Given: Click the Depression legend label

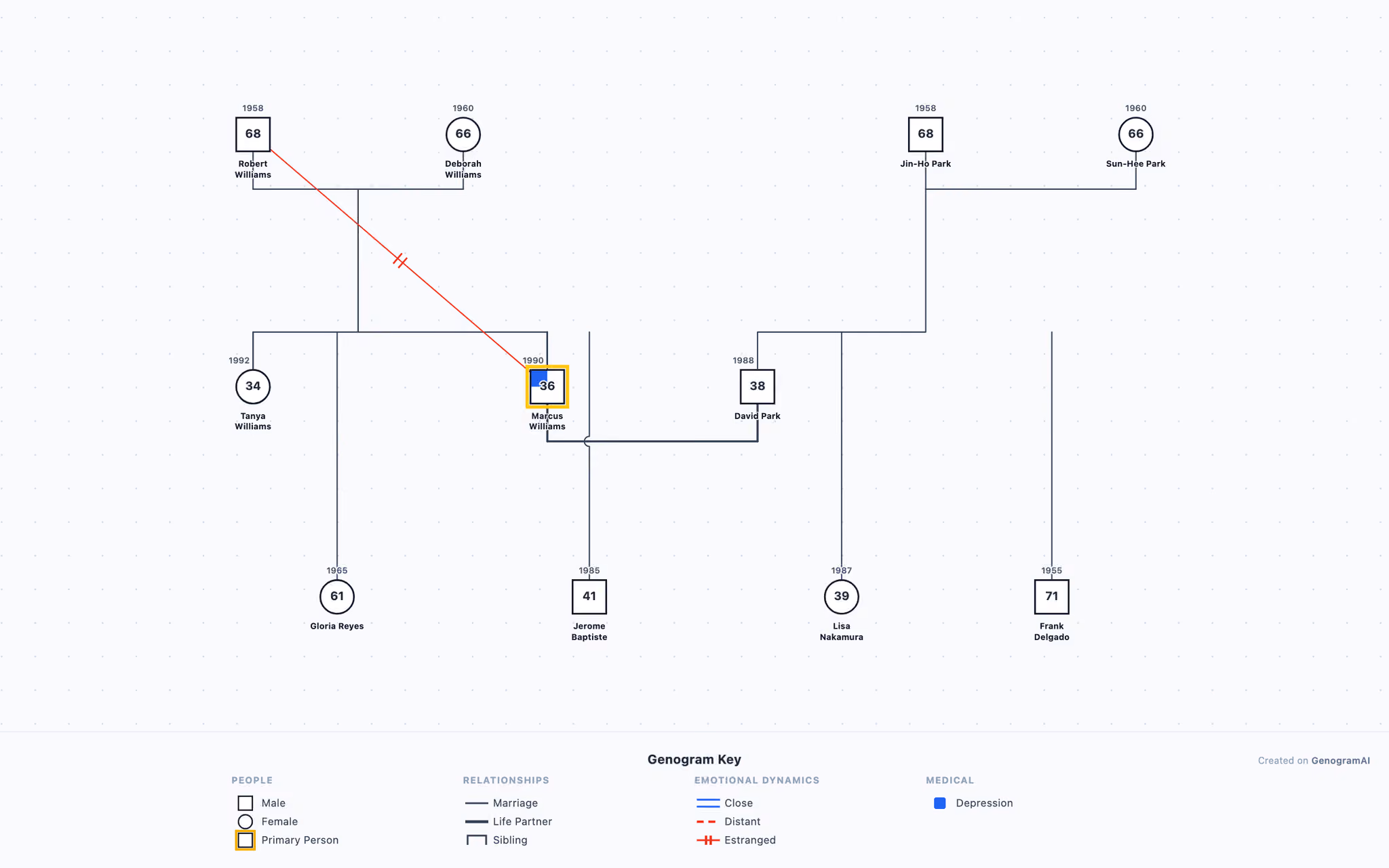Looking at the screenshot, I should [984, 803].
